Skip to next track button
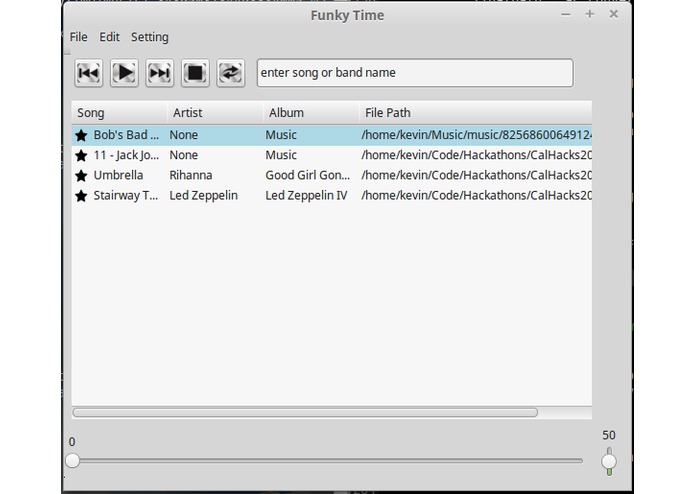The image size is (695, 494). (x=160, y=73)
